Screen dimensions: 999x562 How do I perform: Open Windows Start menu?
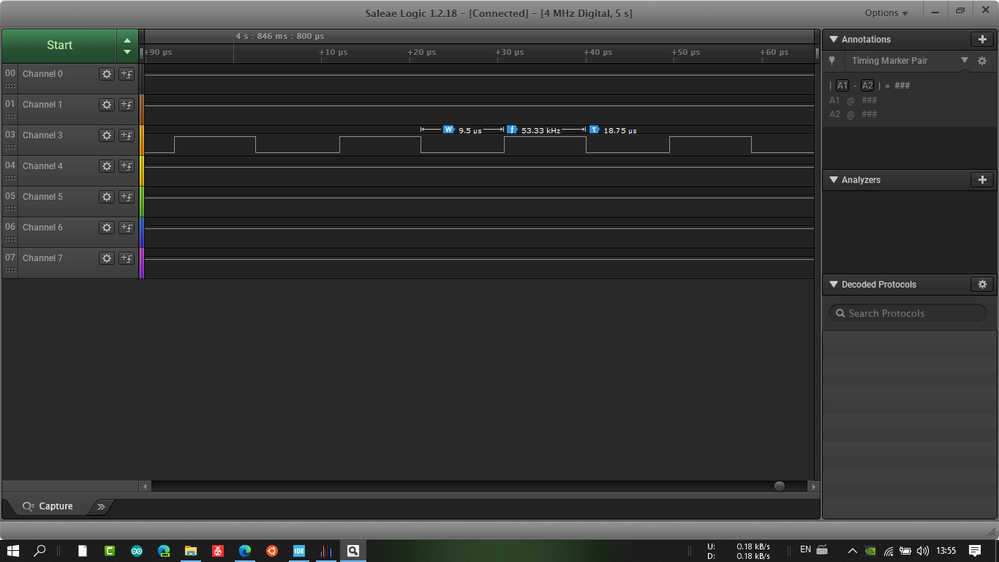tap(13, 551)
